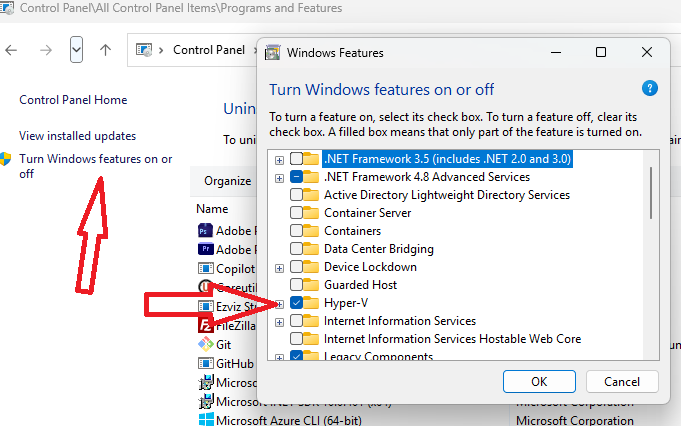Select the Hyper-V label in features list
The height and width of the screenshot is (426, 681).
[346, 303]
